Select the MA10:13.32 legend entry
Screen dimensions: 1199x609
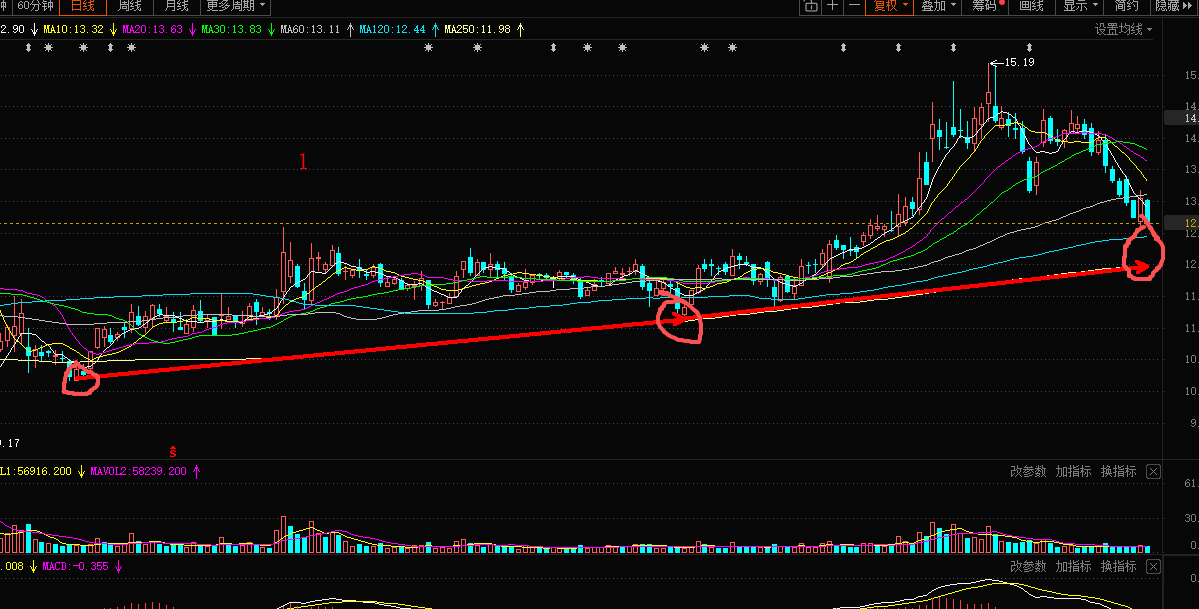tap(73, 29)
